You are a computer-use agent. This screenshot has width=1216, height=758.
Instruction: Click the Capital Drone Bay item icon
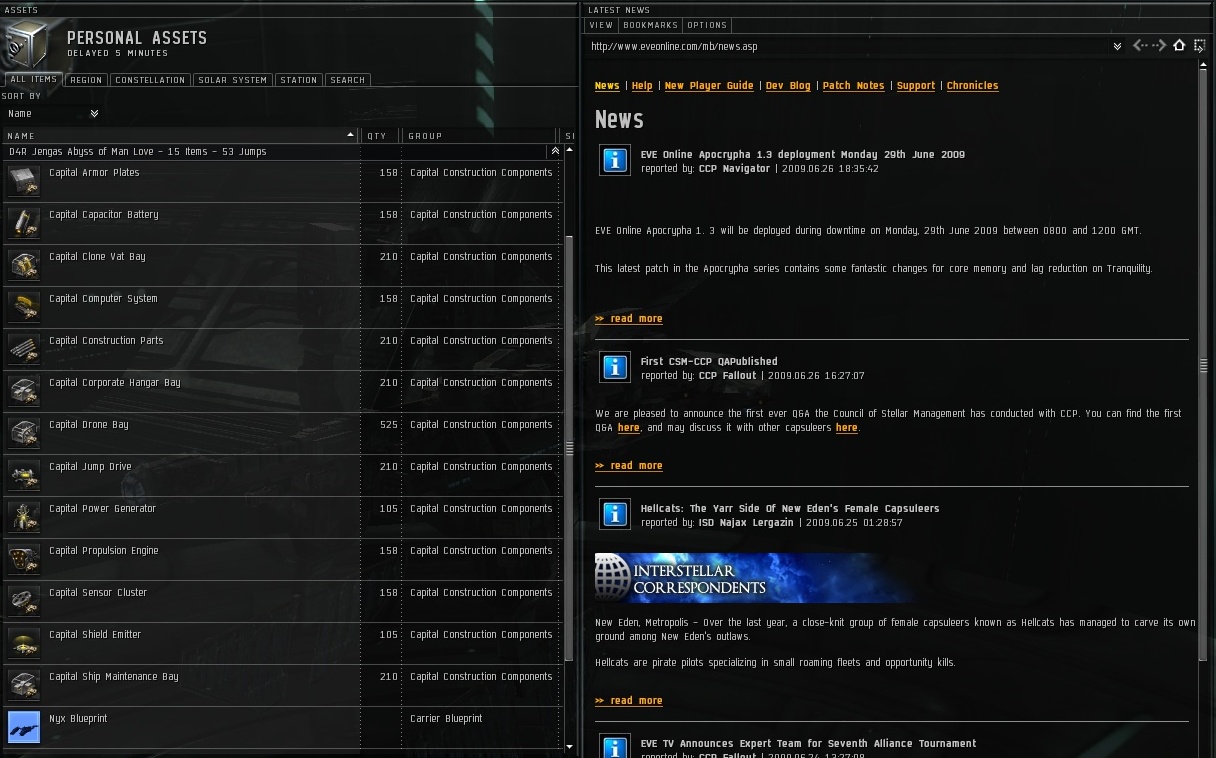point(24,433)
